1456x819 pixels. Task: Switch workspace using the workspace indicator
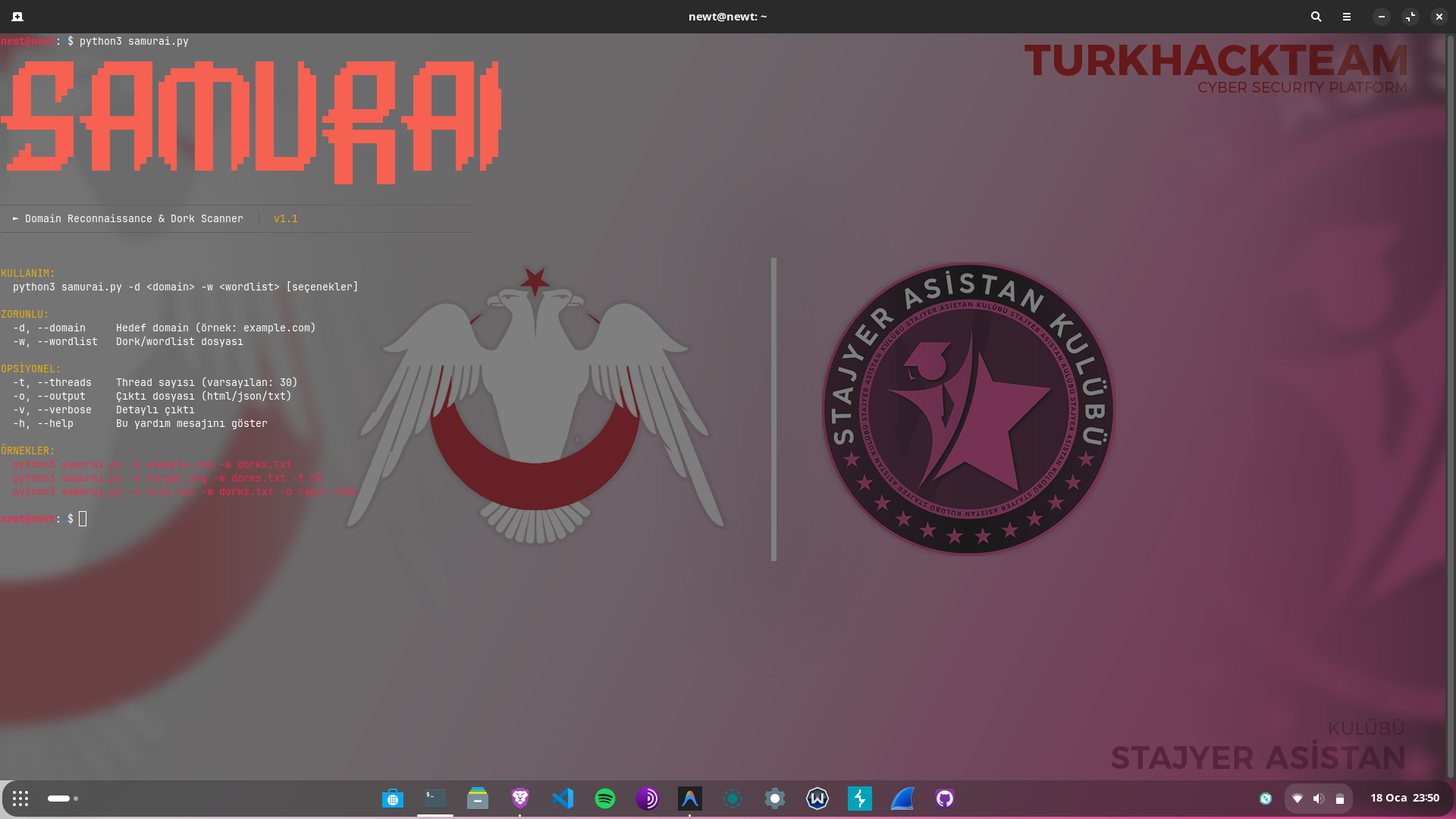tap(63, 799)
